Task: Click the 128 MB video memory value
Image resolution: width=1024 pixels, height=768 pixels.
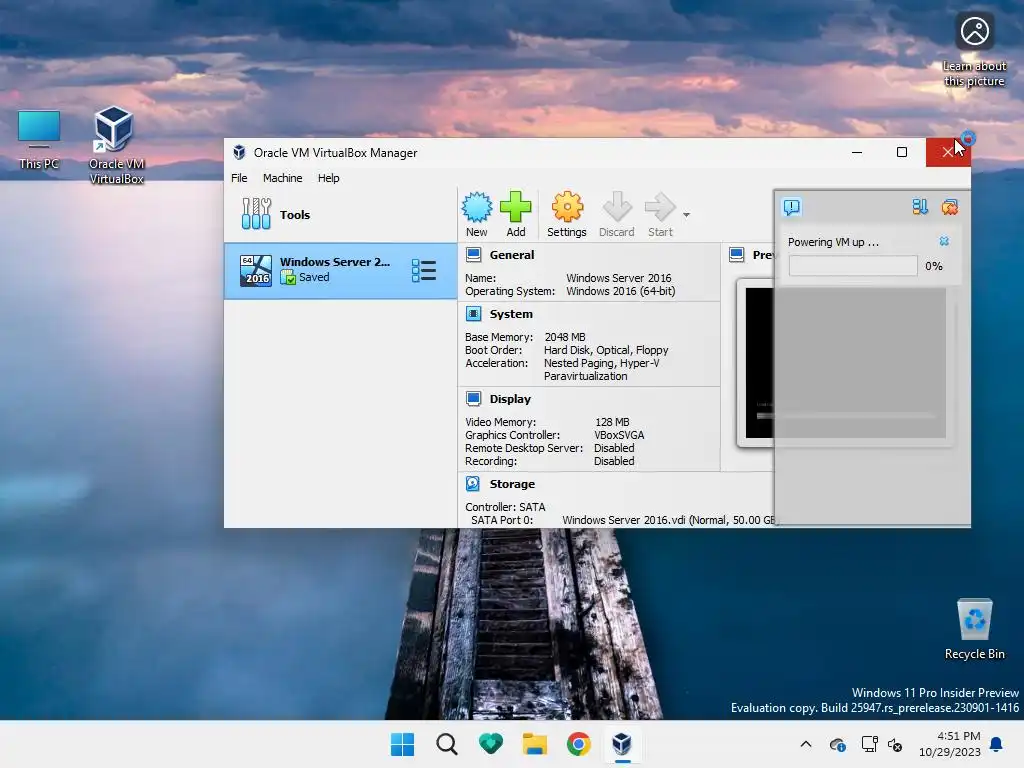Action: tap(612, 422)
